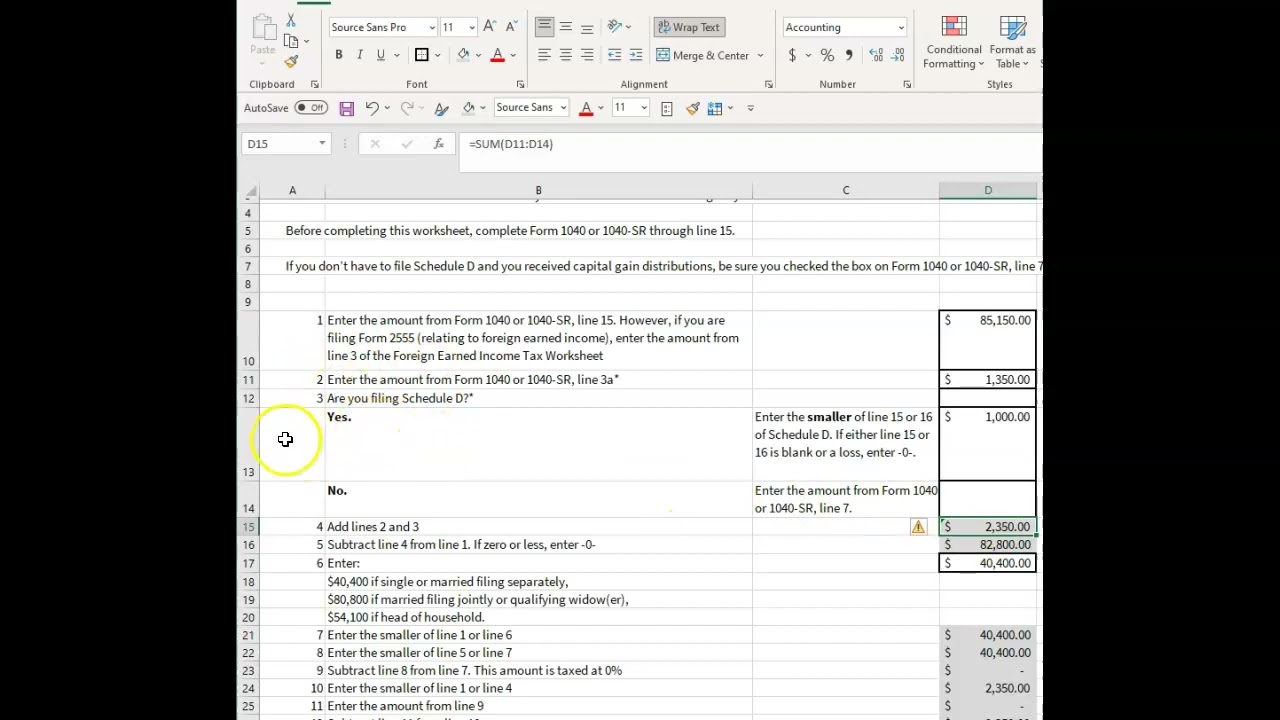Apply Comma Style format

pos(848,55)
